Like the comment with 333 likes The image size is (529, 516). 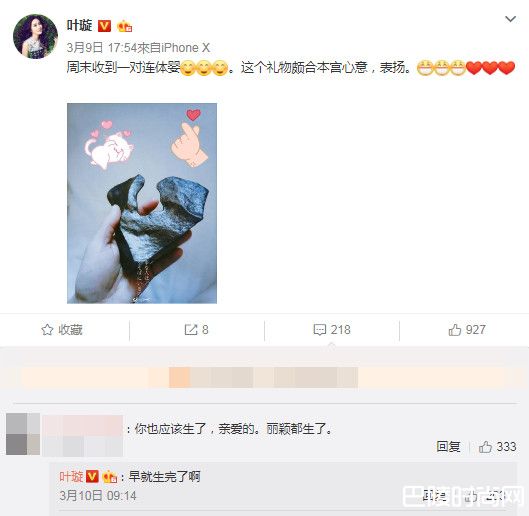coord(498,446)
